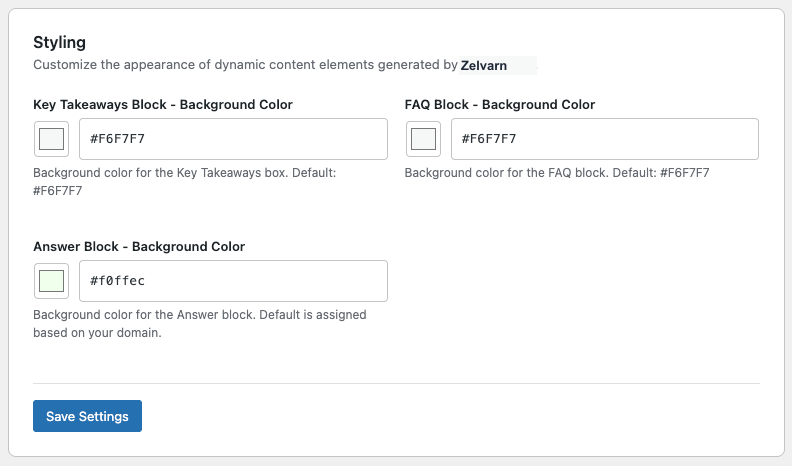Click the divider line above Save Settings
This screenshot has width=792, height=466.
coord(397,383)
